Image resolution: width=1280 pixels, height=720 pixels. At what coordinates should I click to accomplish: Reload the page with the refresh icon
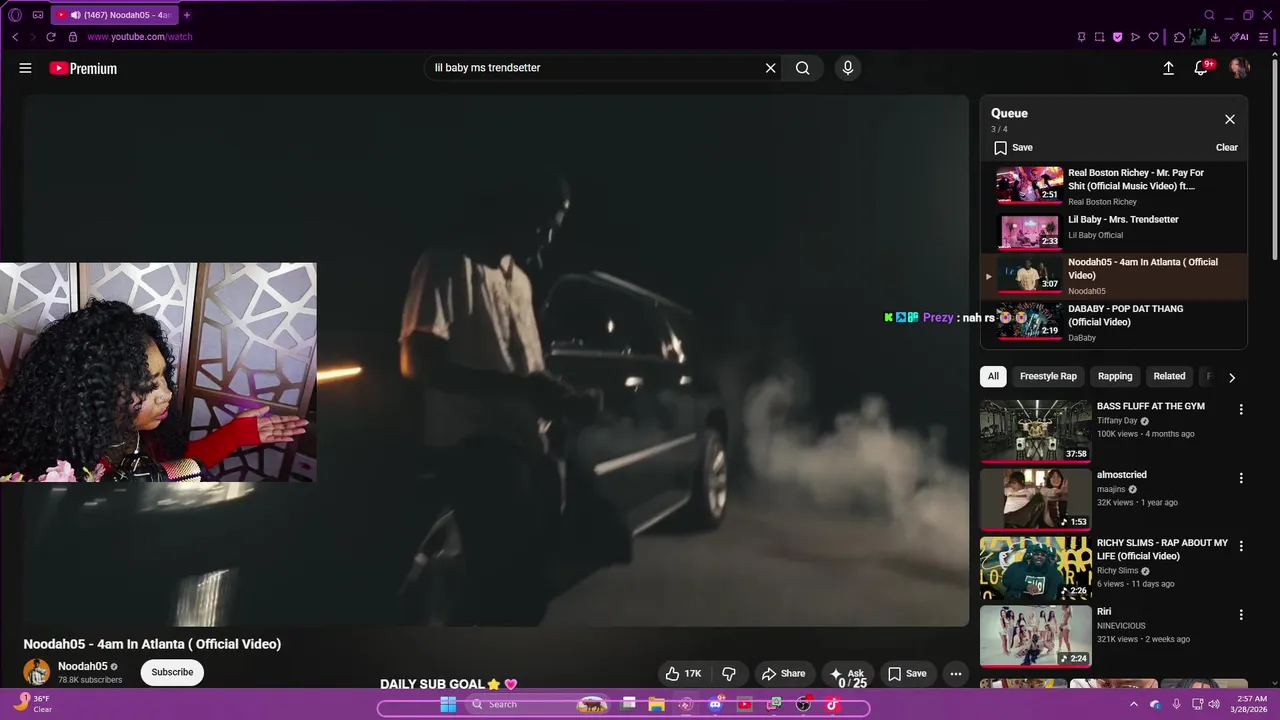[51, 37]
